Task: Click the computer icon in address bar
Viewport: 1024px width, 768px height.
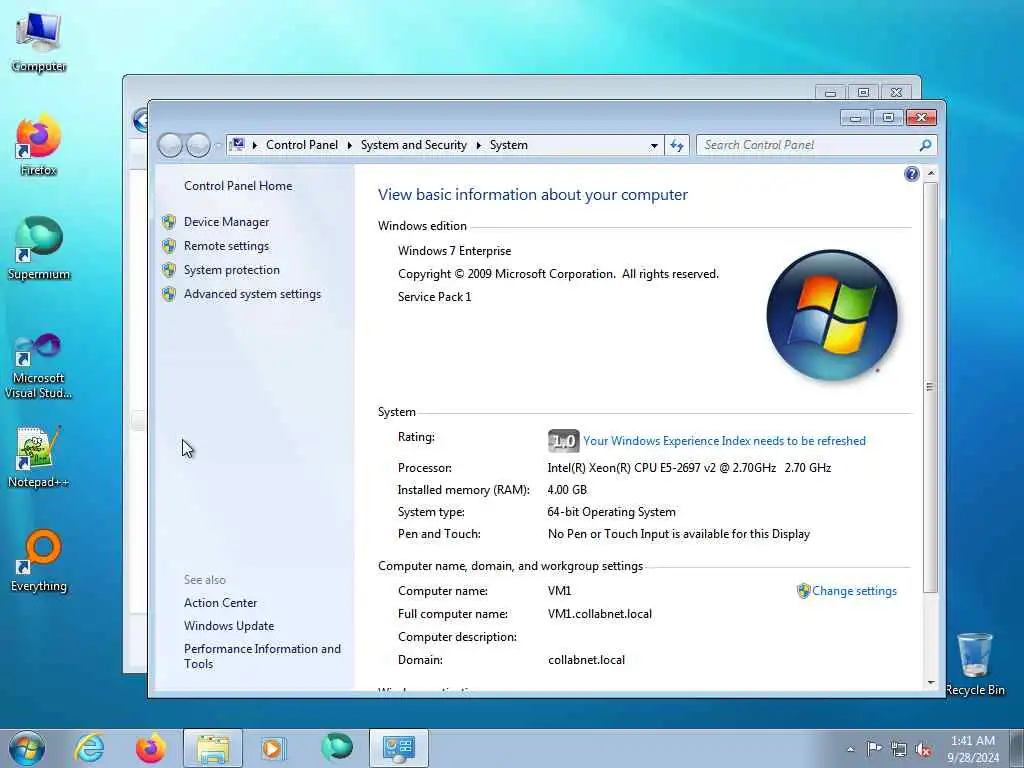Action: click(238, 144)
